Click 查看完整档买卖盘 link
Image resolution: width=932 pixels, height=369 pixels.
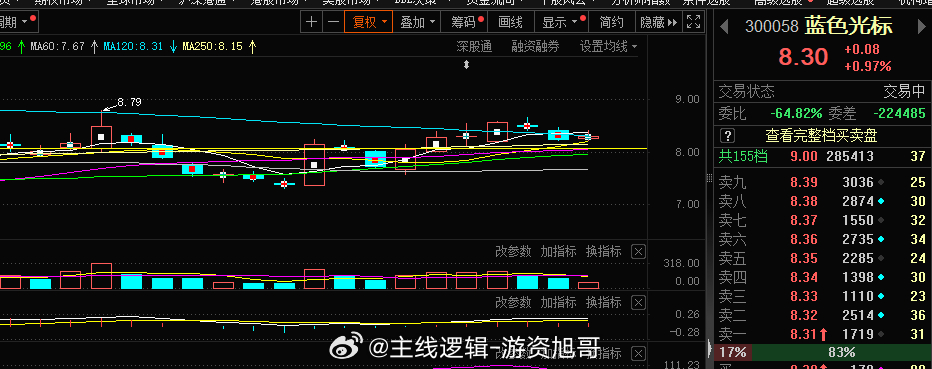pos(821,135)
